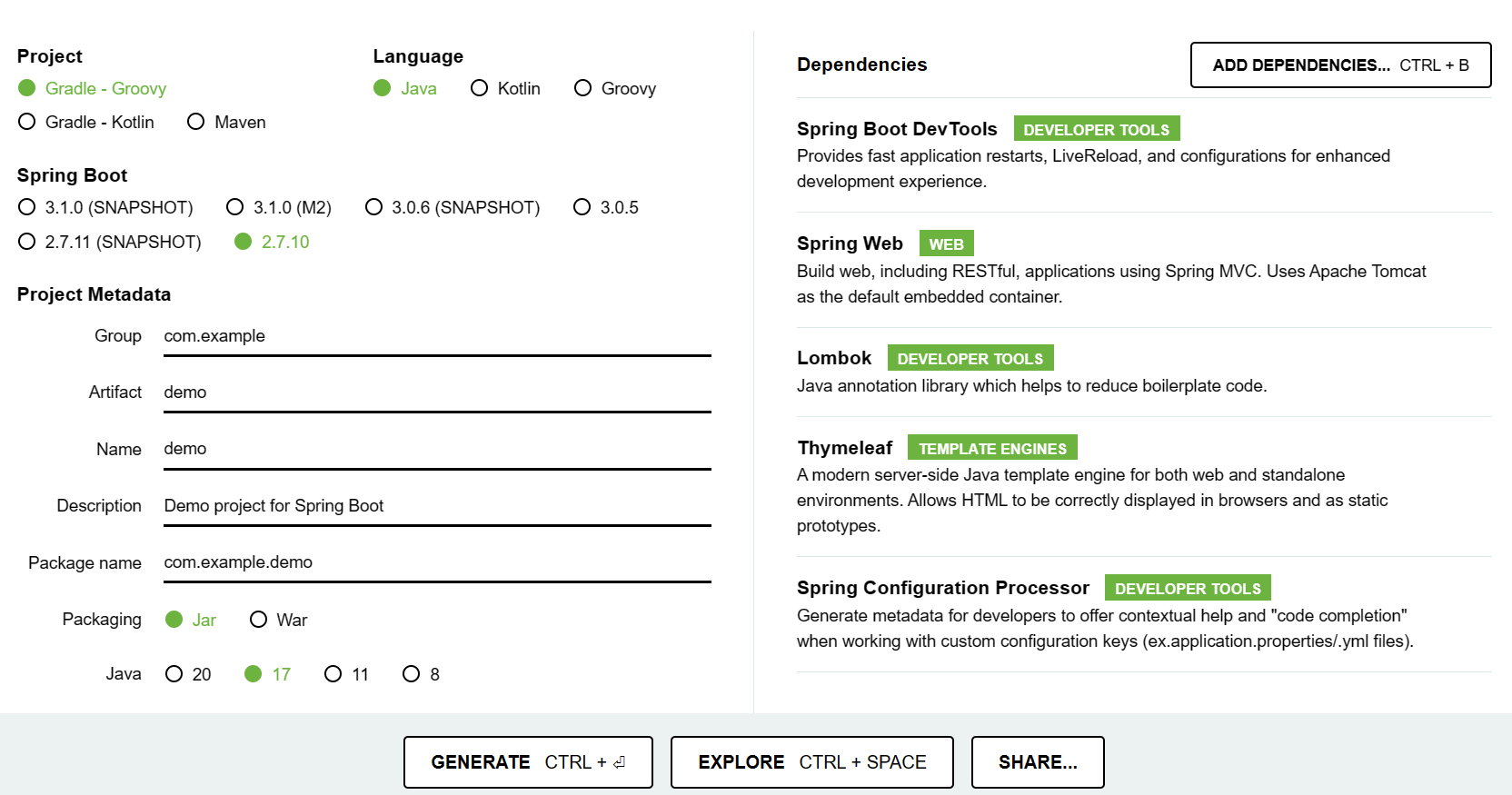Generate the project zip
Screen dimensions: 1512x795
(x=528, y=762)
